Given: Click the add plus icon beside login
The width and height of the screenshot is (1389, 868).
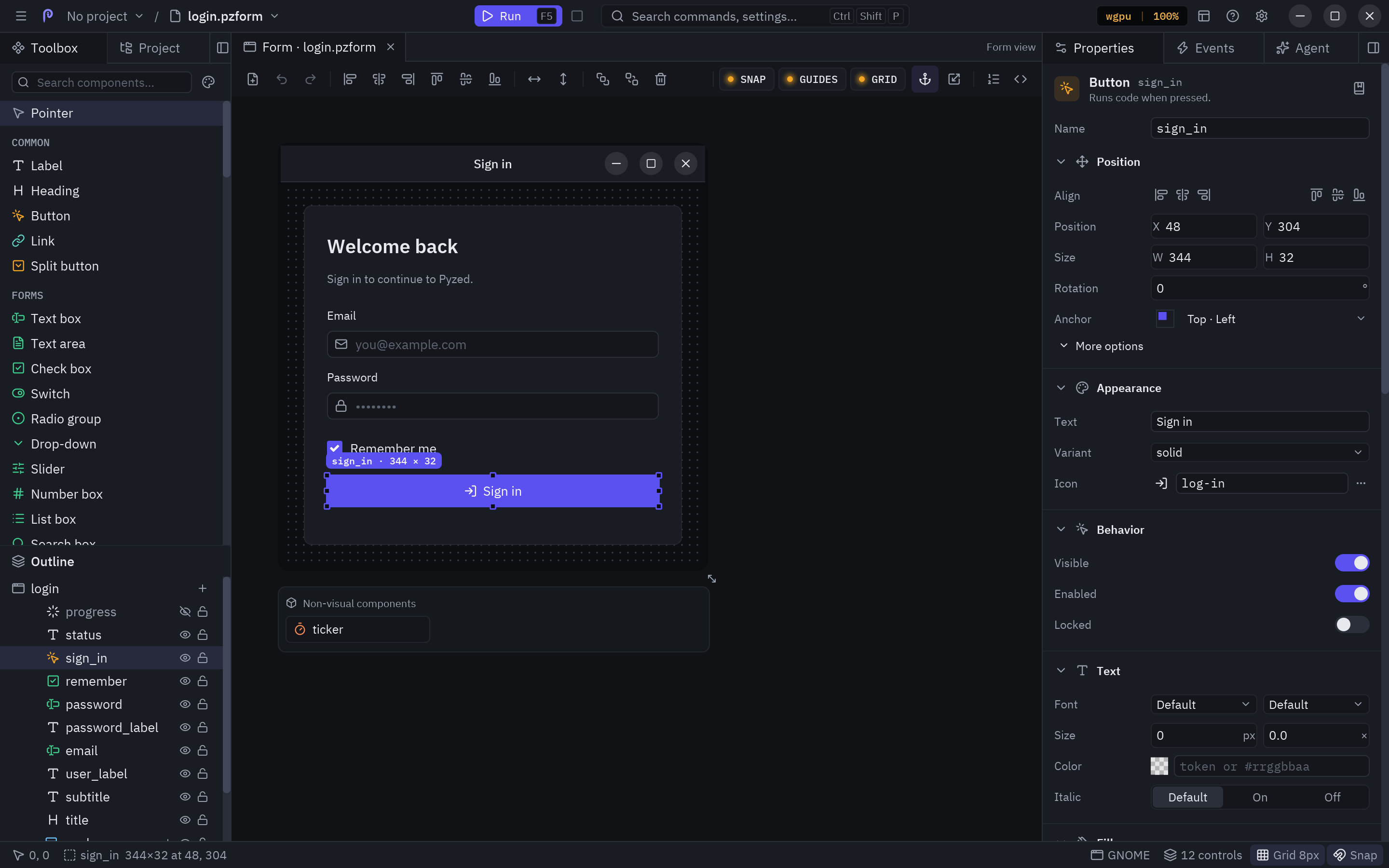Looking at the screenshot, I should [x=202, y=588].
